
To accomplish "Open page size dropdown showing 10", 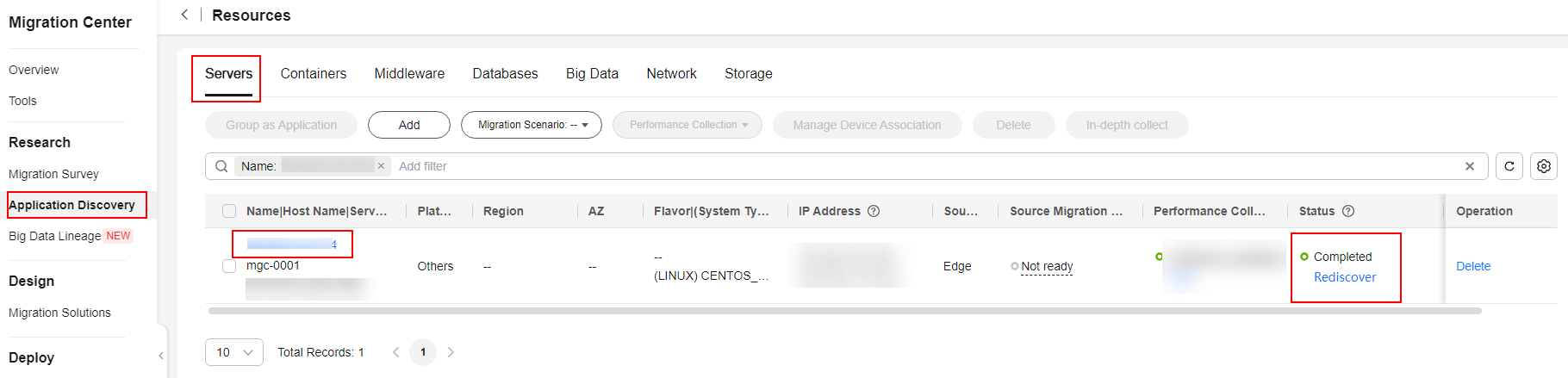I will coord(234,352).
